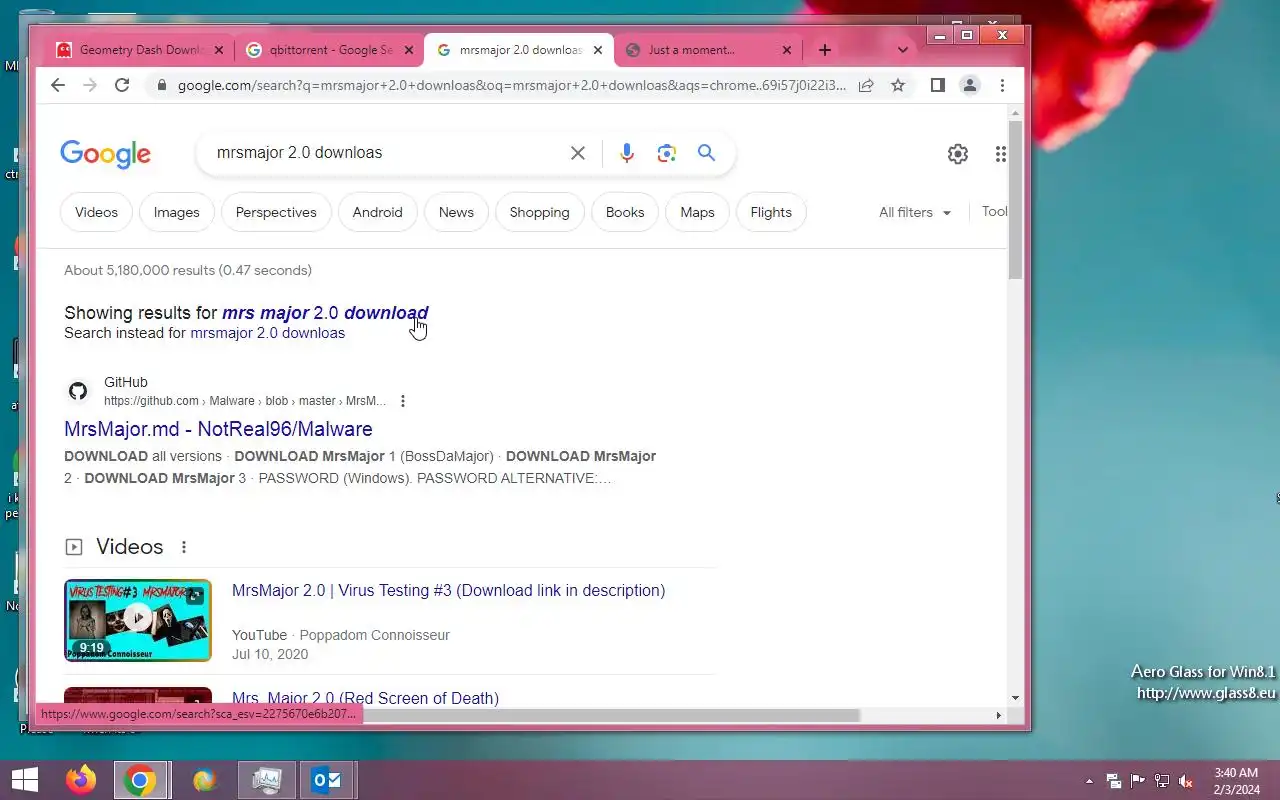Close the Just a moment tab
Viewport: 1280px width, 800px height.
(786, 50)
